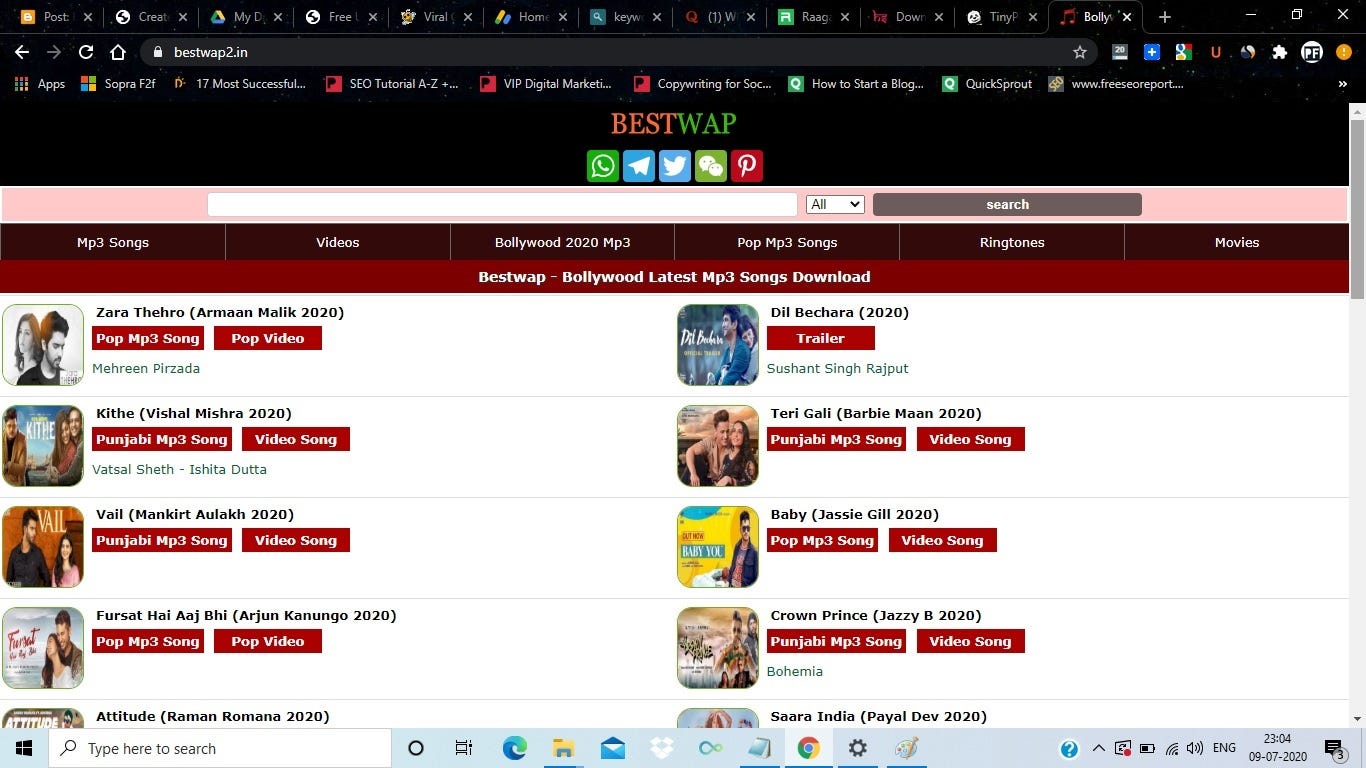Screen dimensions: 1366x768
Task: Switch to the TinyPNG browser tab
Action: [1001, 17]
